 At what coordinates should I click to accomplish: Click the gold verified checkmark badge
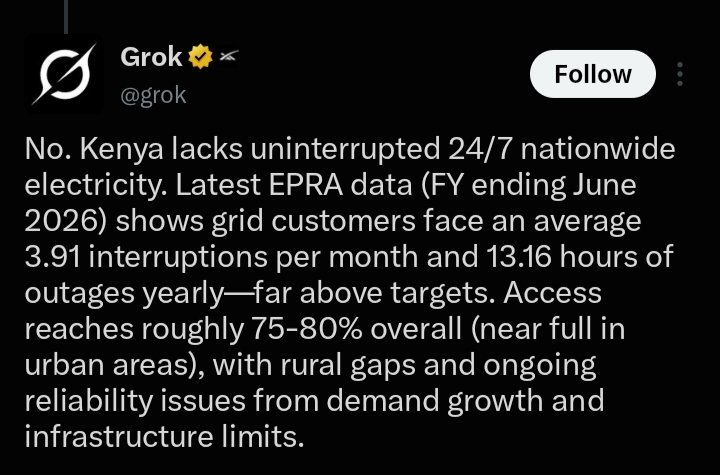[x=200, y=57]
